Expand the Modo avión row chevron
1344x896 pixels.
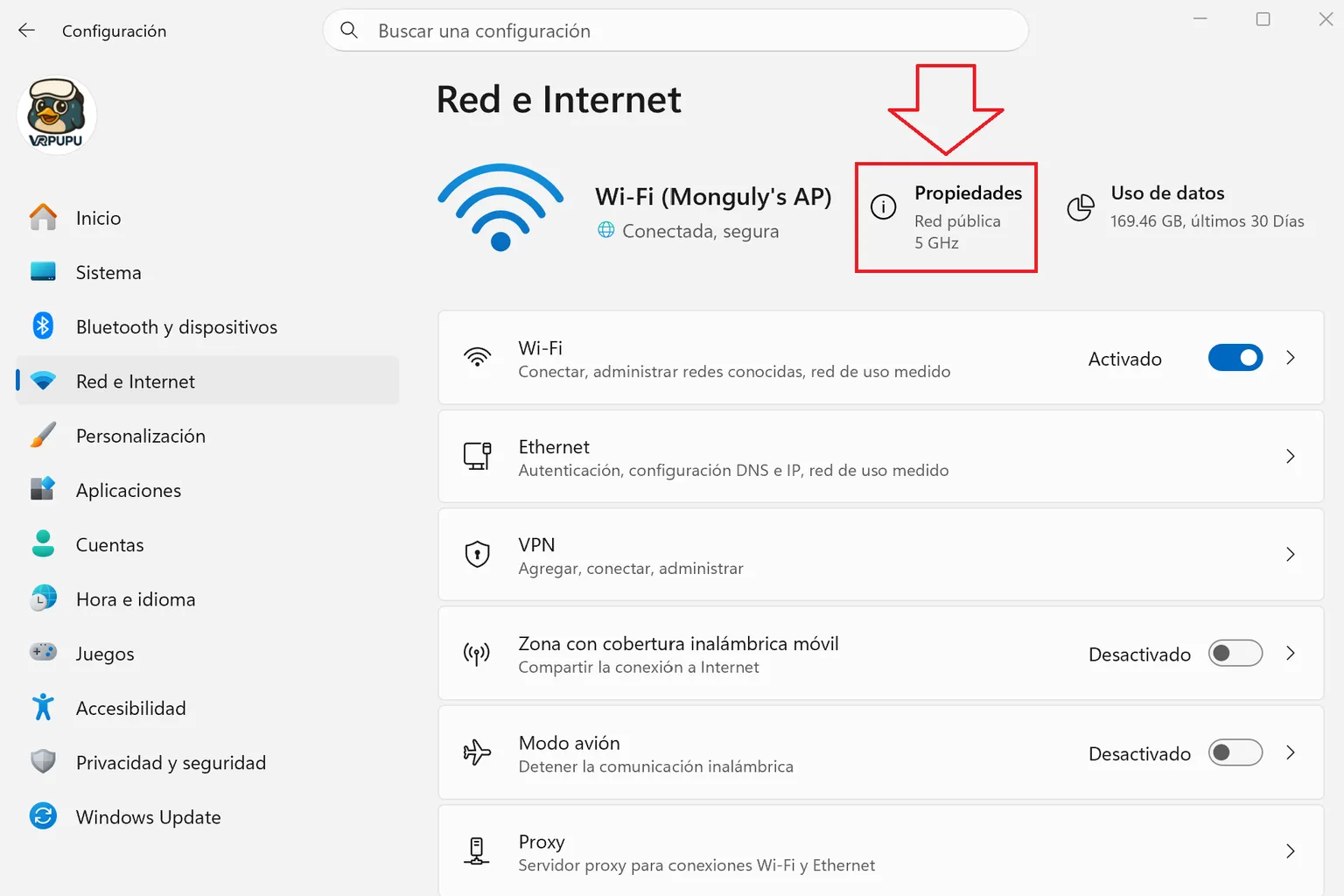pyautogui.click(x=1291, y=752)
